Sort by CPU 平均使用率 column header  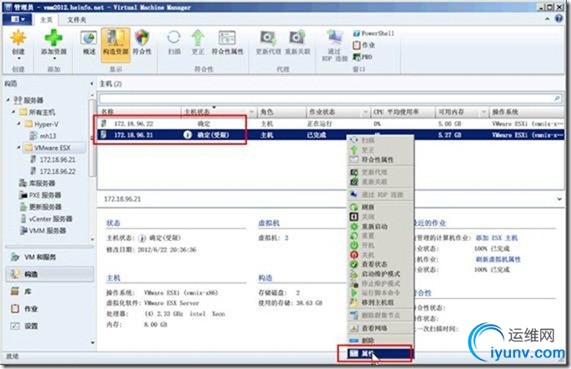[x=403, y=112]
